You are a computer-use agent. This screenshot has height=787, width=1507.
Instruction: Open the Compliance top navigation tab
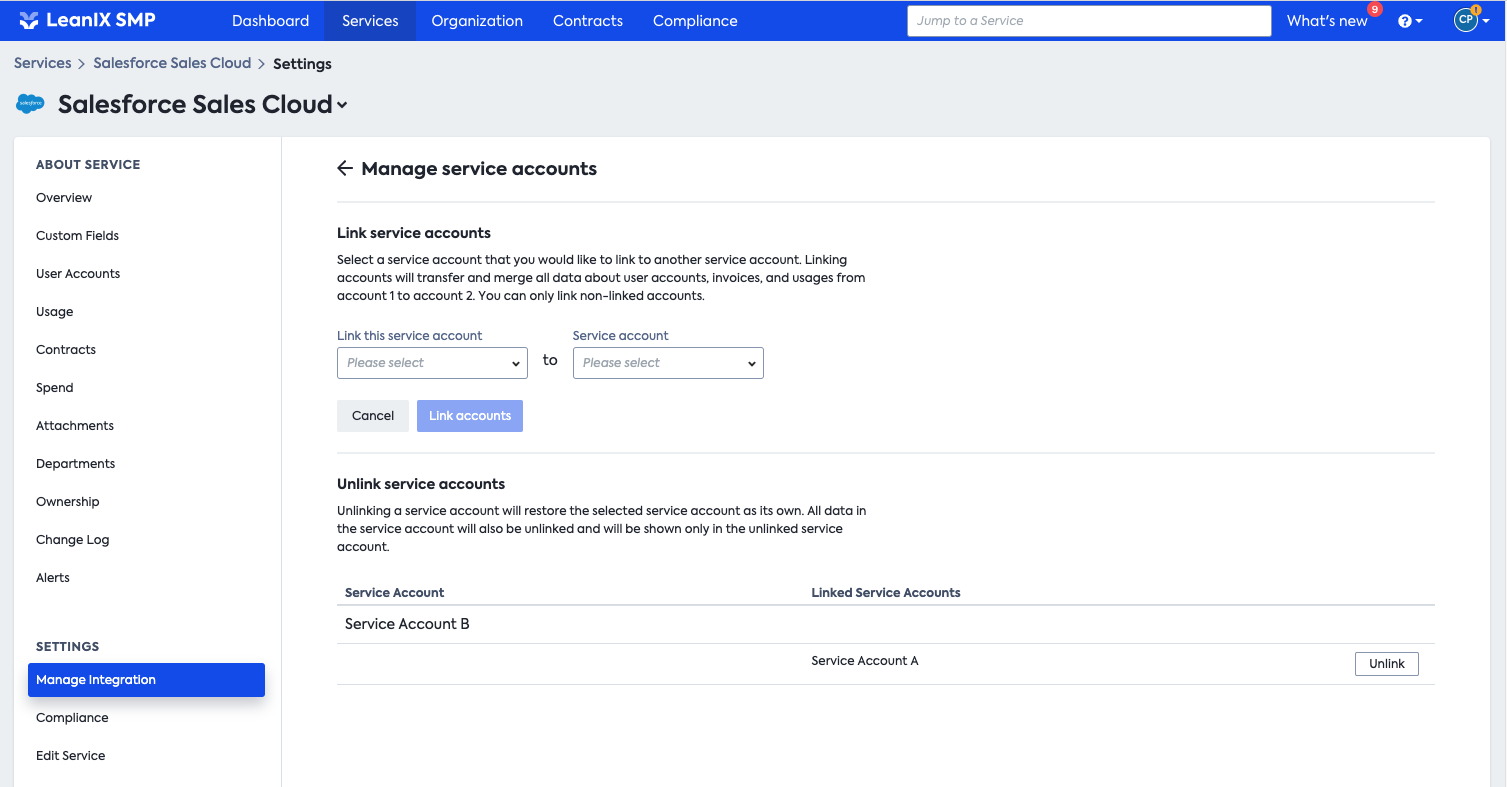click(695, 21)
